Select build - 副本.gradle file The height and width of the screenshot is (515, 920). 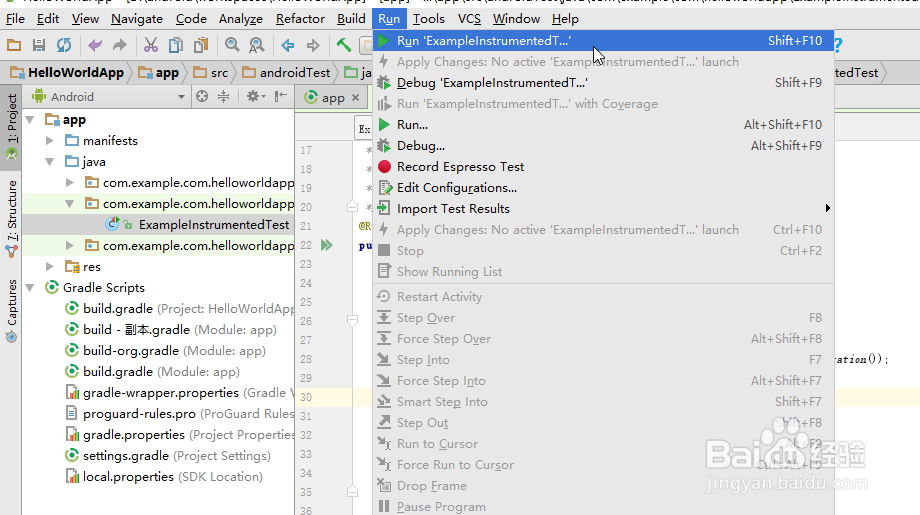tap(171, 330)
